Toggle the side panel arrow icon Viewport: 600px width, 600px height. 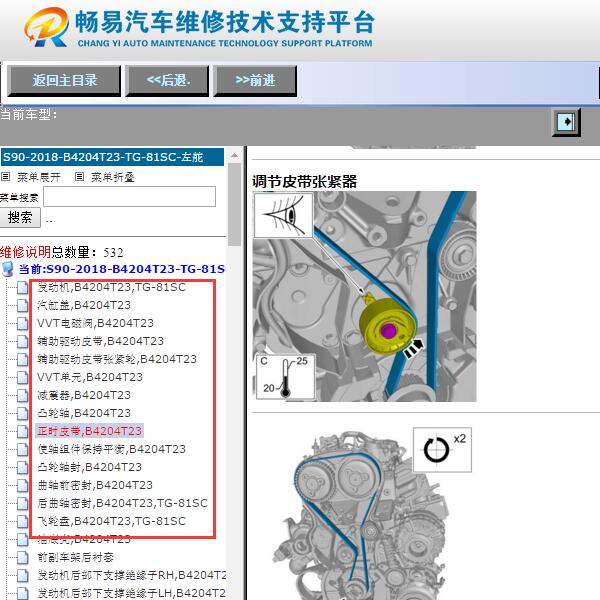(x=566, y=122)
